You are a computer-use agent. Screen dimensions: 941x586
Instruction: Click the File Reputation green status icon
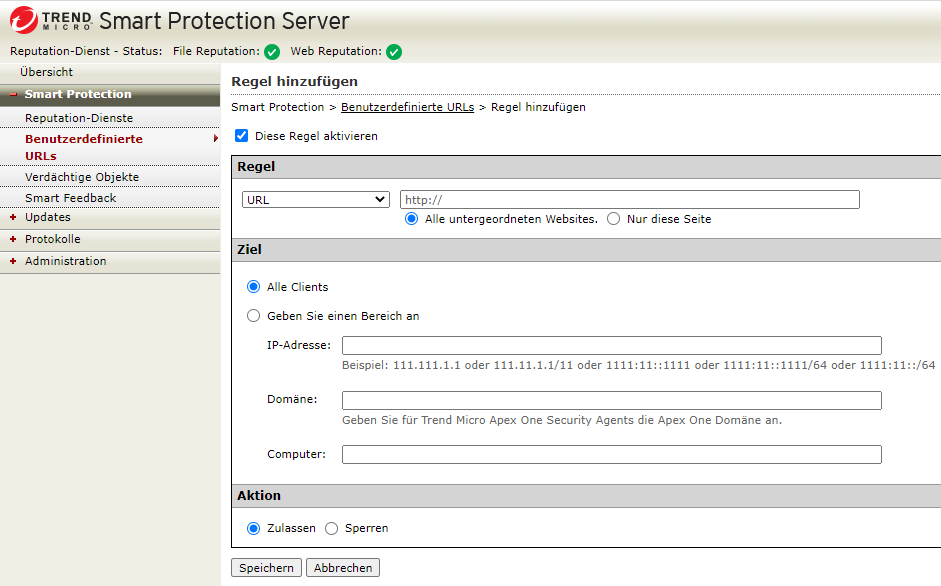point(272,52)
